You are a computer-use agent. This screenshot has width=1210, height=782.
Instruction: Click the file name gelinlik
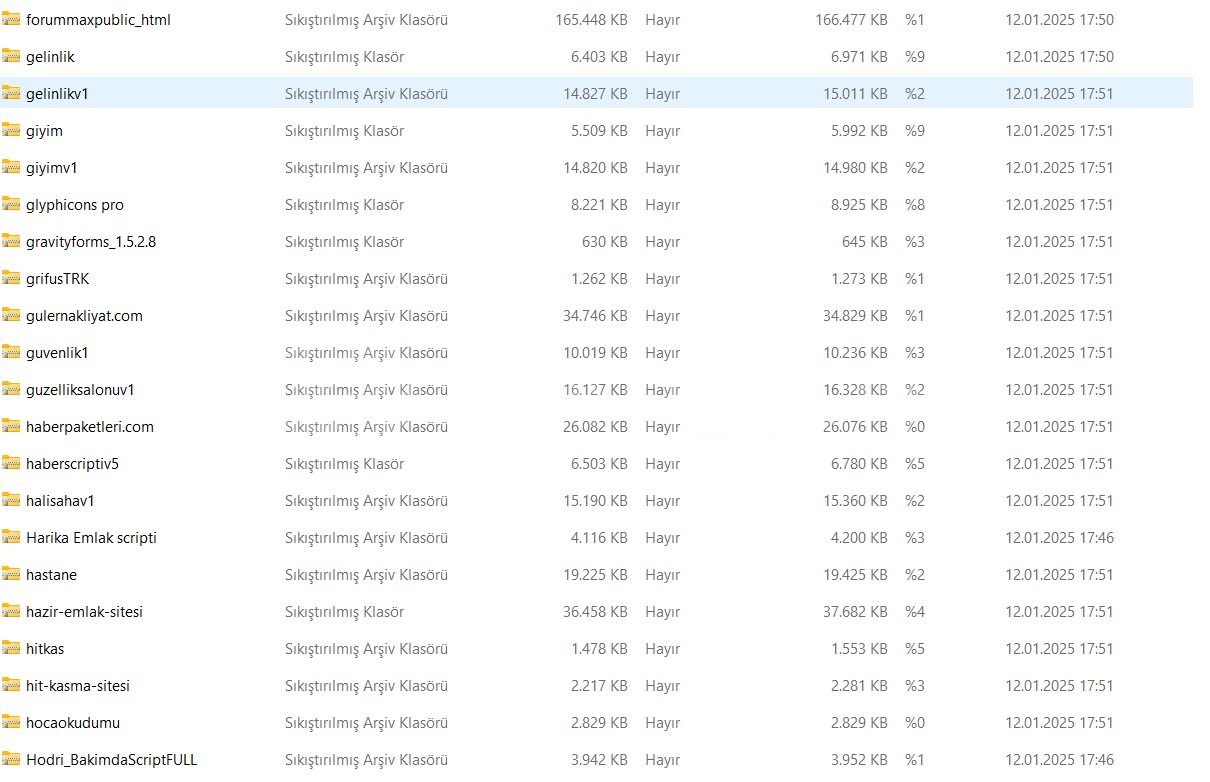point(50,57)
